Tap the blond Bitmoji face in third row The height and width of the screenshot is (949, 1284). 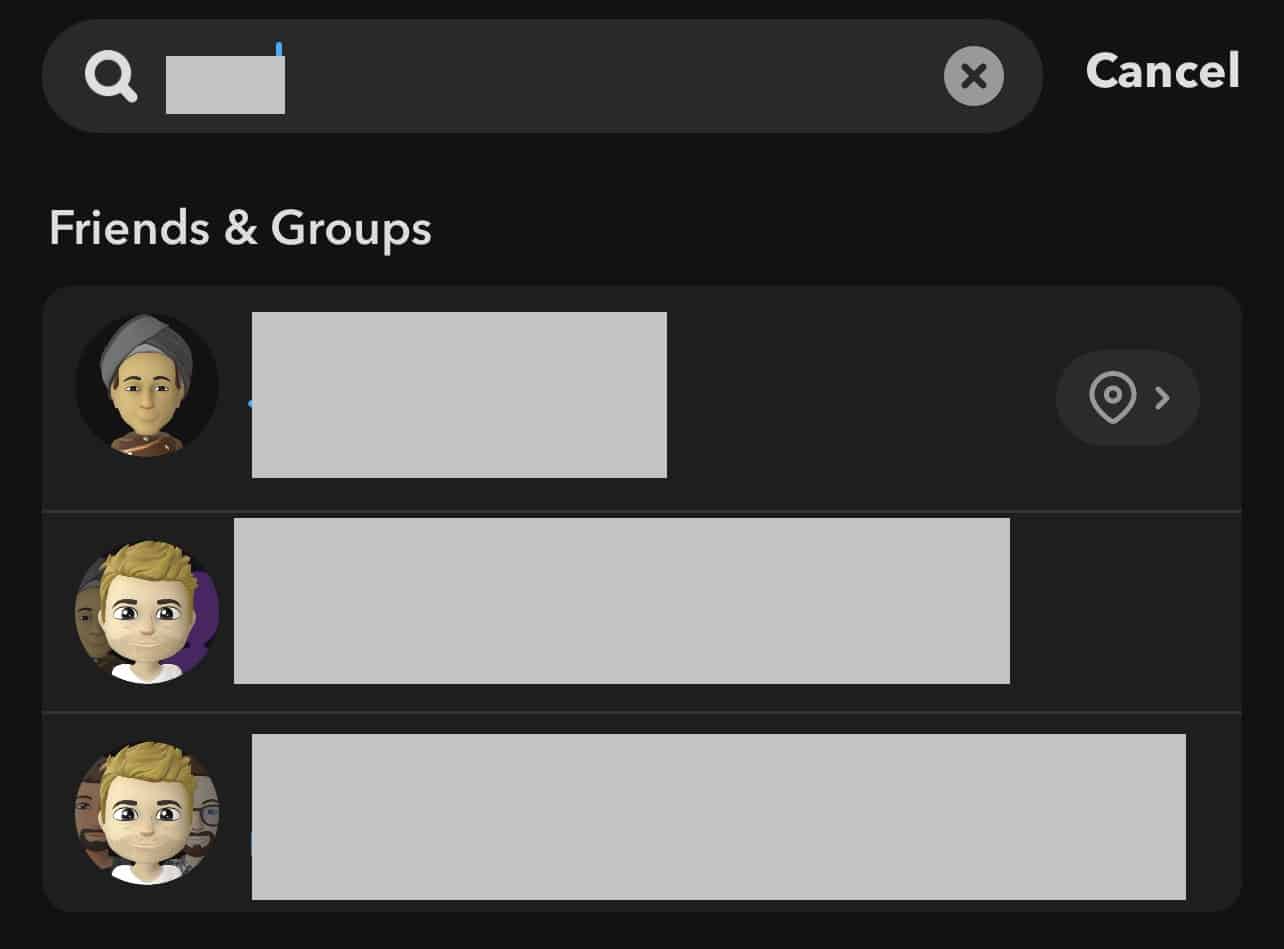point(148,813)
